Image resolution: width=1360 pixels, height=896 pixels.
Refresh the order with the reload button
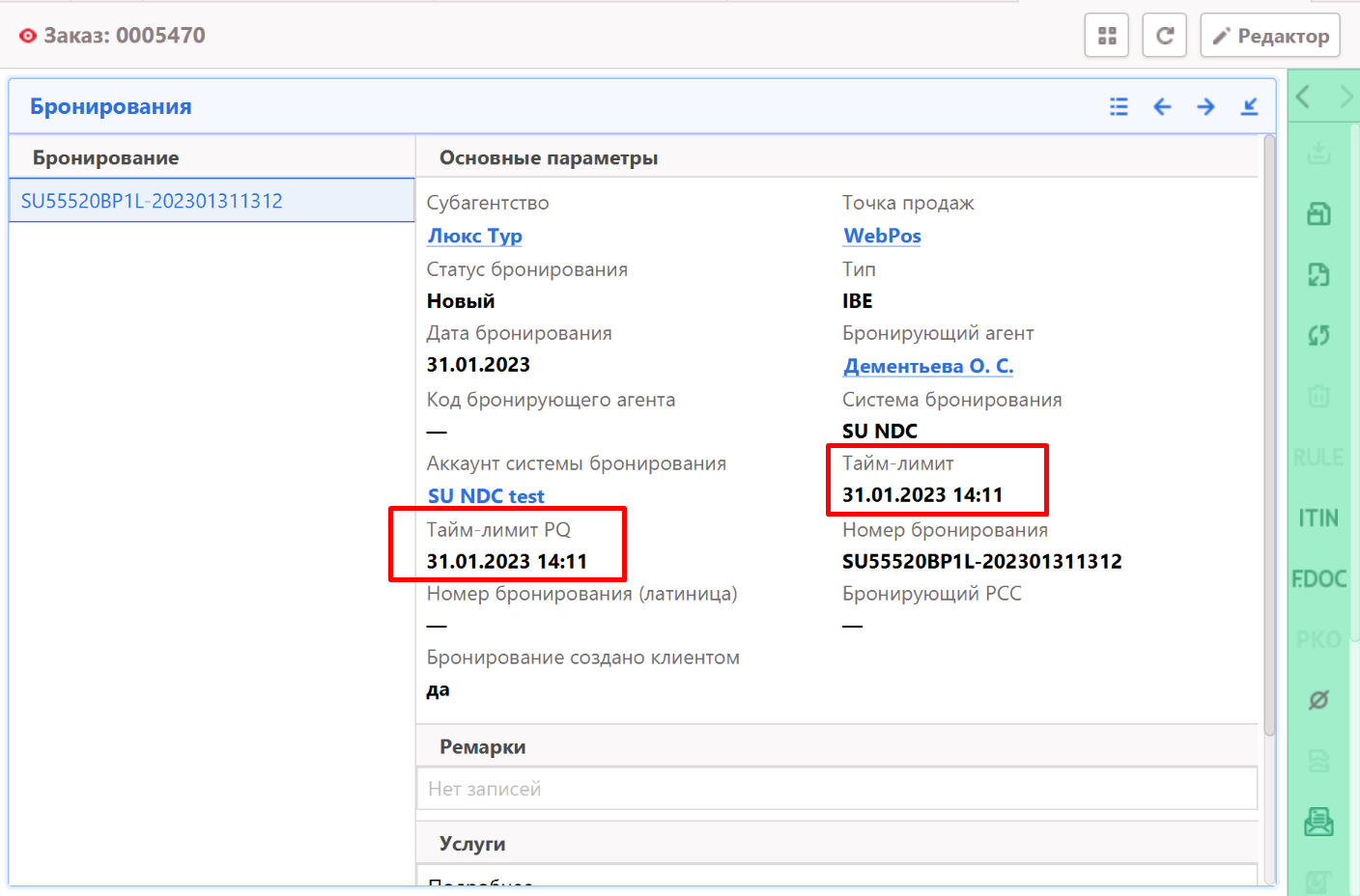click(1165, 36)
